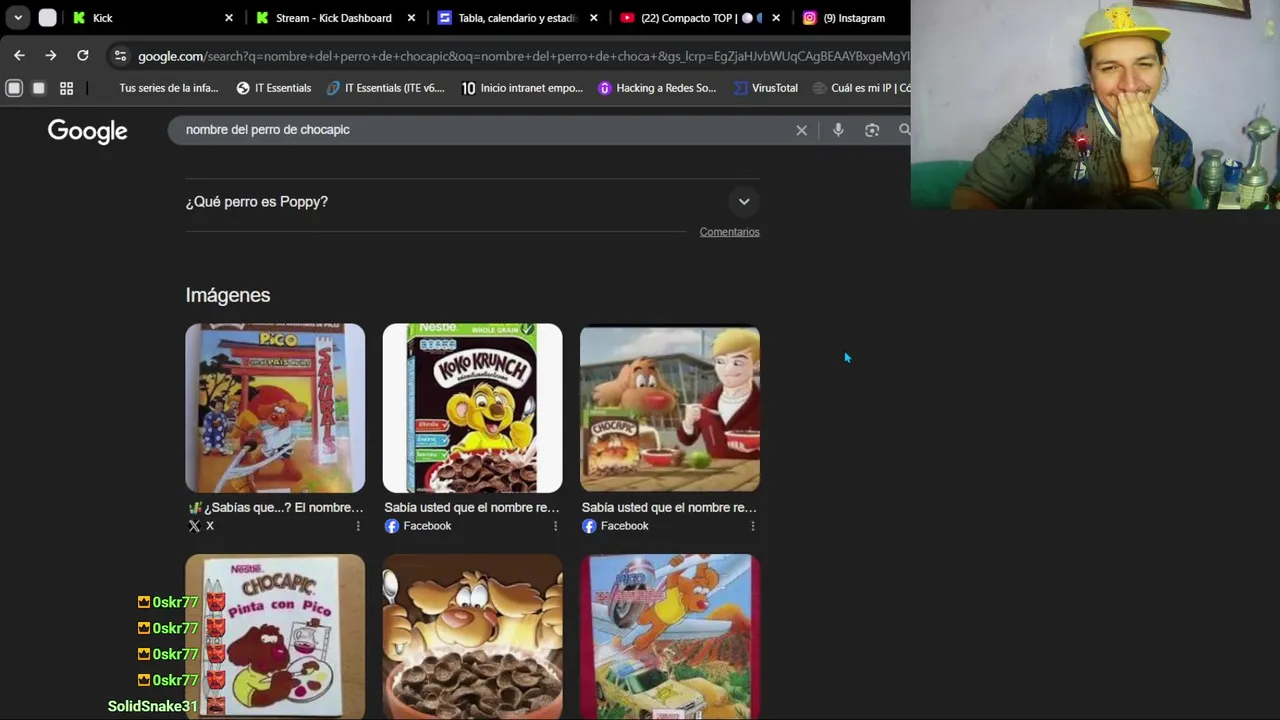This screenshot has width=1280, height=720.
Task: Go back to previous page
Action: tap(19, 56)
